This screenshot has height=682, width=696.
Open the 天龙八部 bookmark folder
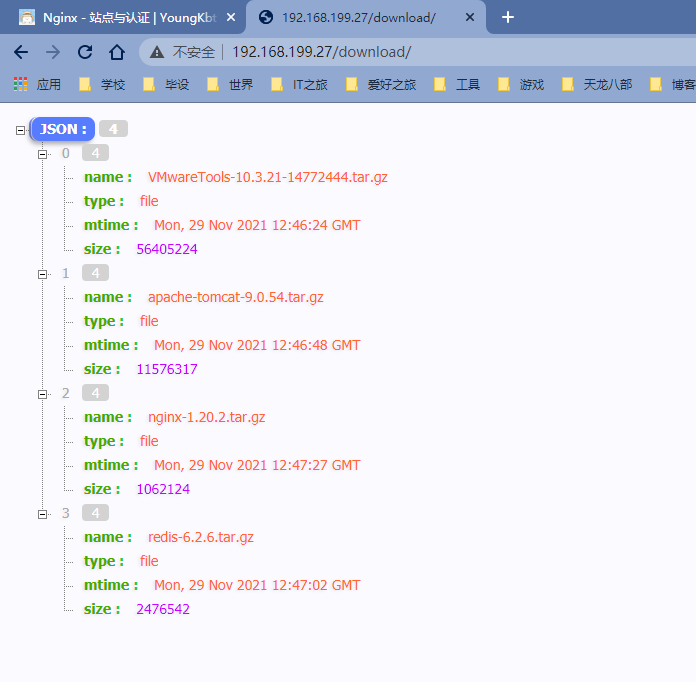[x=597, y=84]
